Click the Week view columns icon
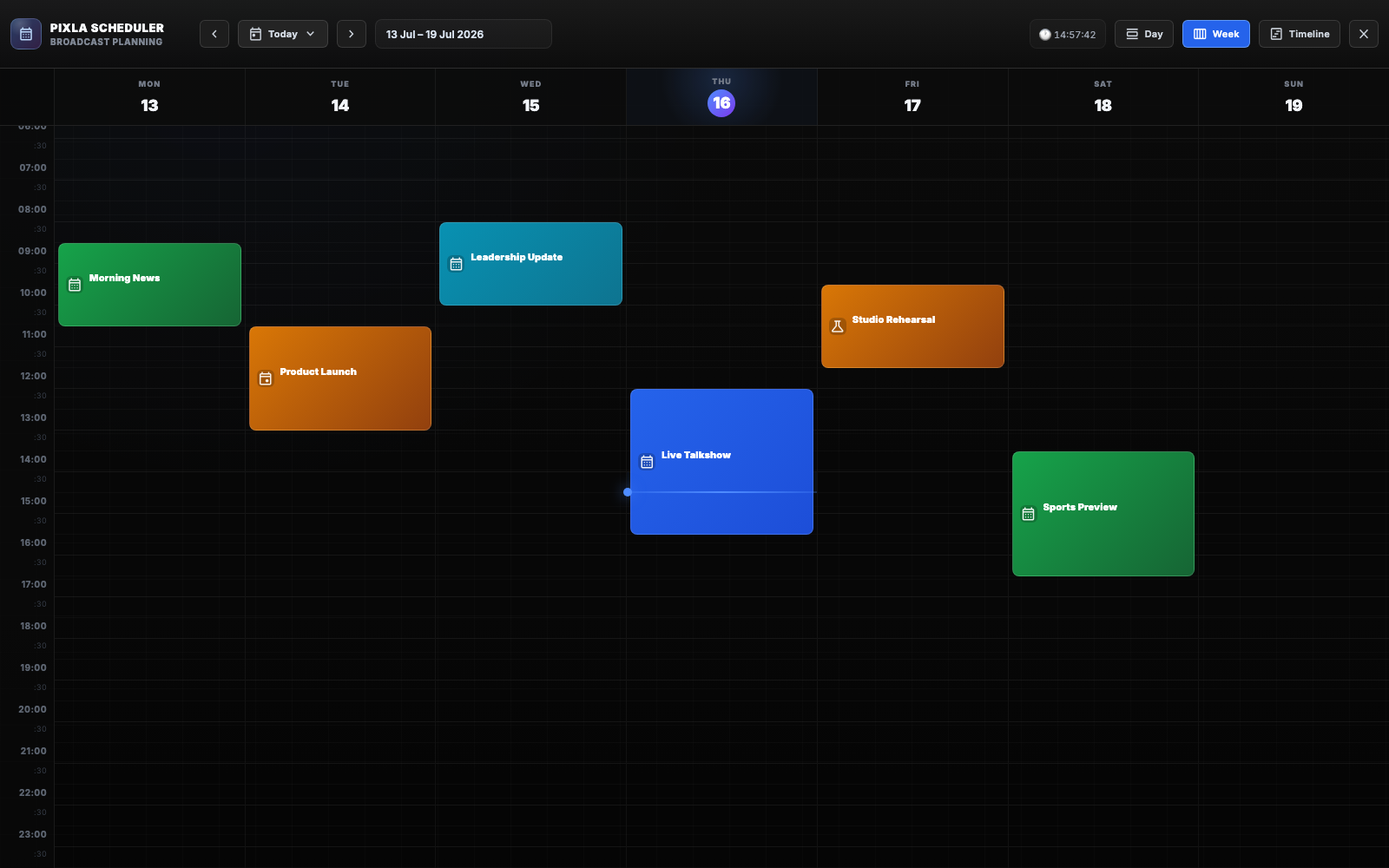Image resolution: width=1389 pixels, height=868 pixels. [1200, 34]
